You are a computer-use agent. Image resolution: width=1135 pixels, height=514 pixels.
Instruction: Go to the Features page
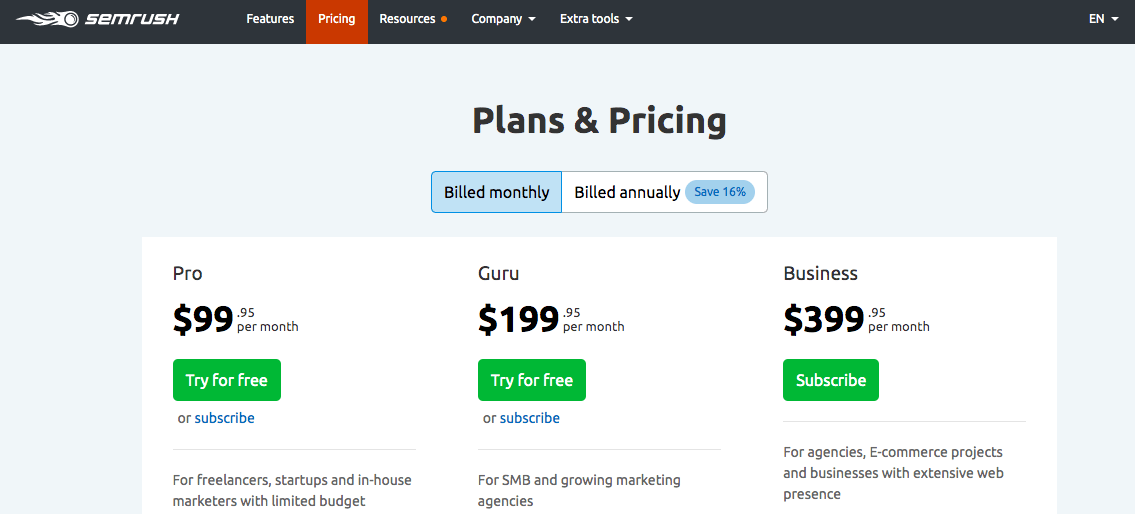click(x=270, y=19)
